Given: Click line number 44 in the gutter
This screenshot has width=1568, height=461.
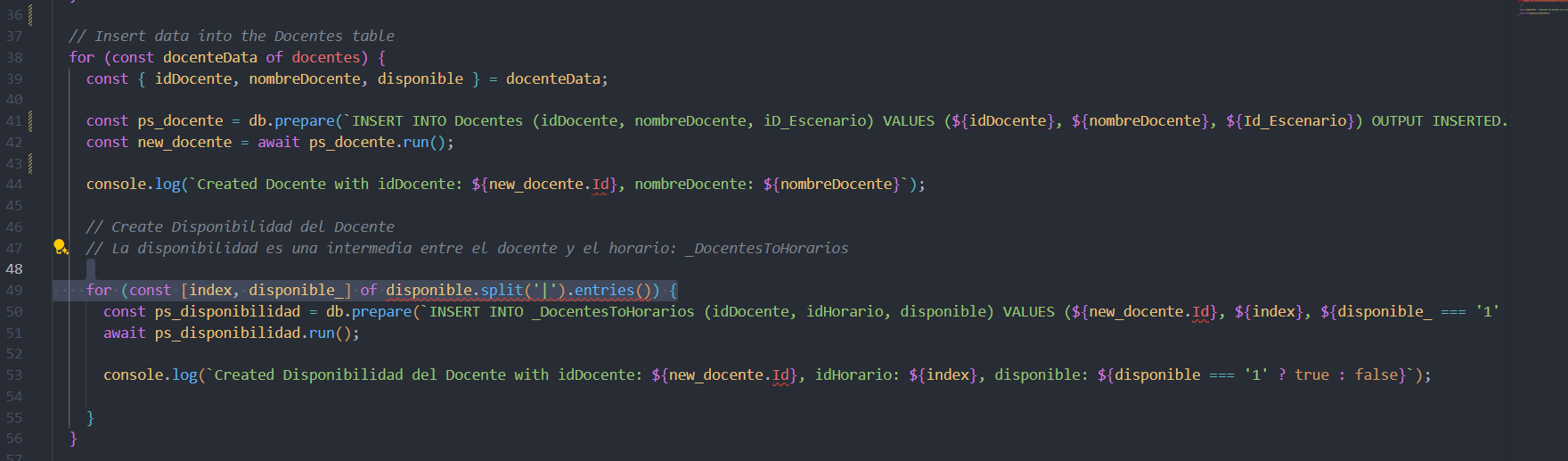Looking at the screenshot, I should tap(14, 184).
